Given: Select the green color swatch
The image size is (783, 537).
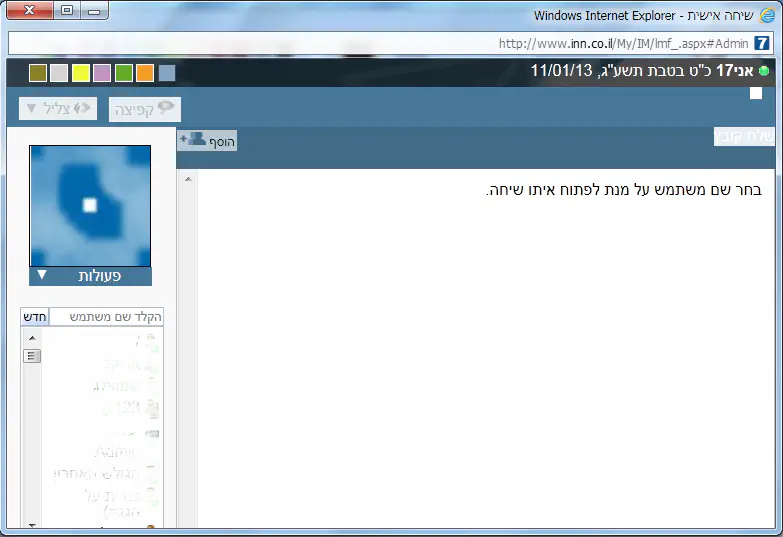Looking at the screenshot, I should (124, 73).
